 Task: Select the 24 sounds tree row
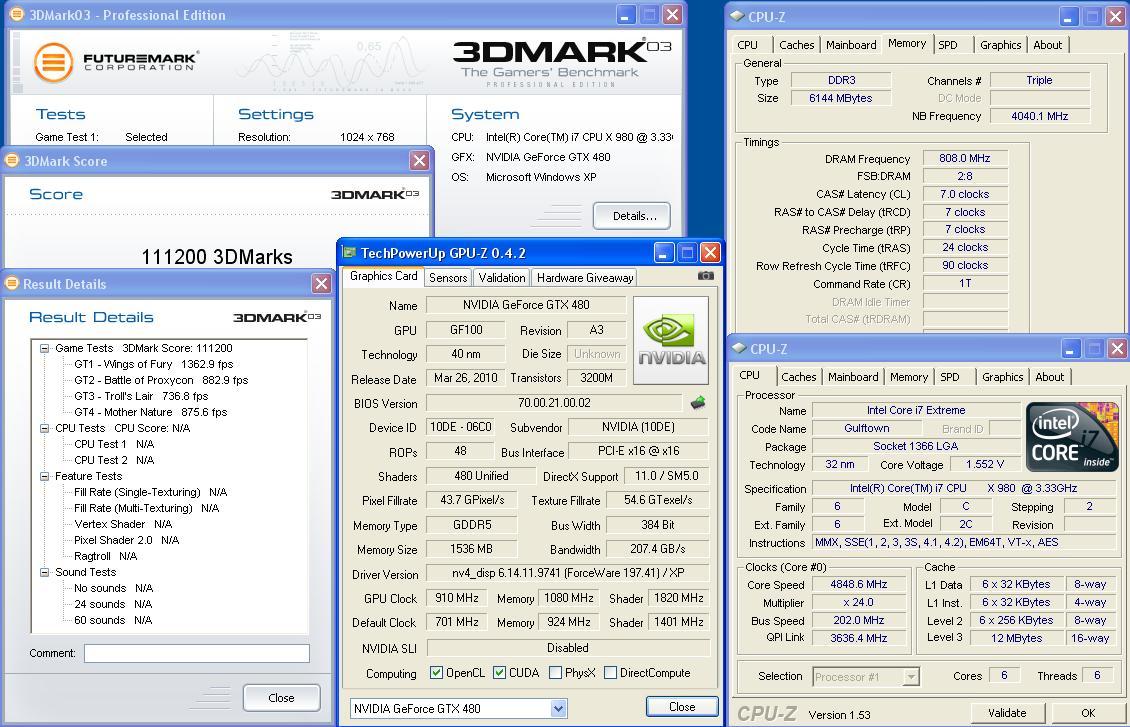(x=113, y=604)
